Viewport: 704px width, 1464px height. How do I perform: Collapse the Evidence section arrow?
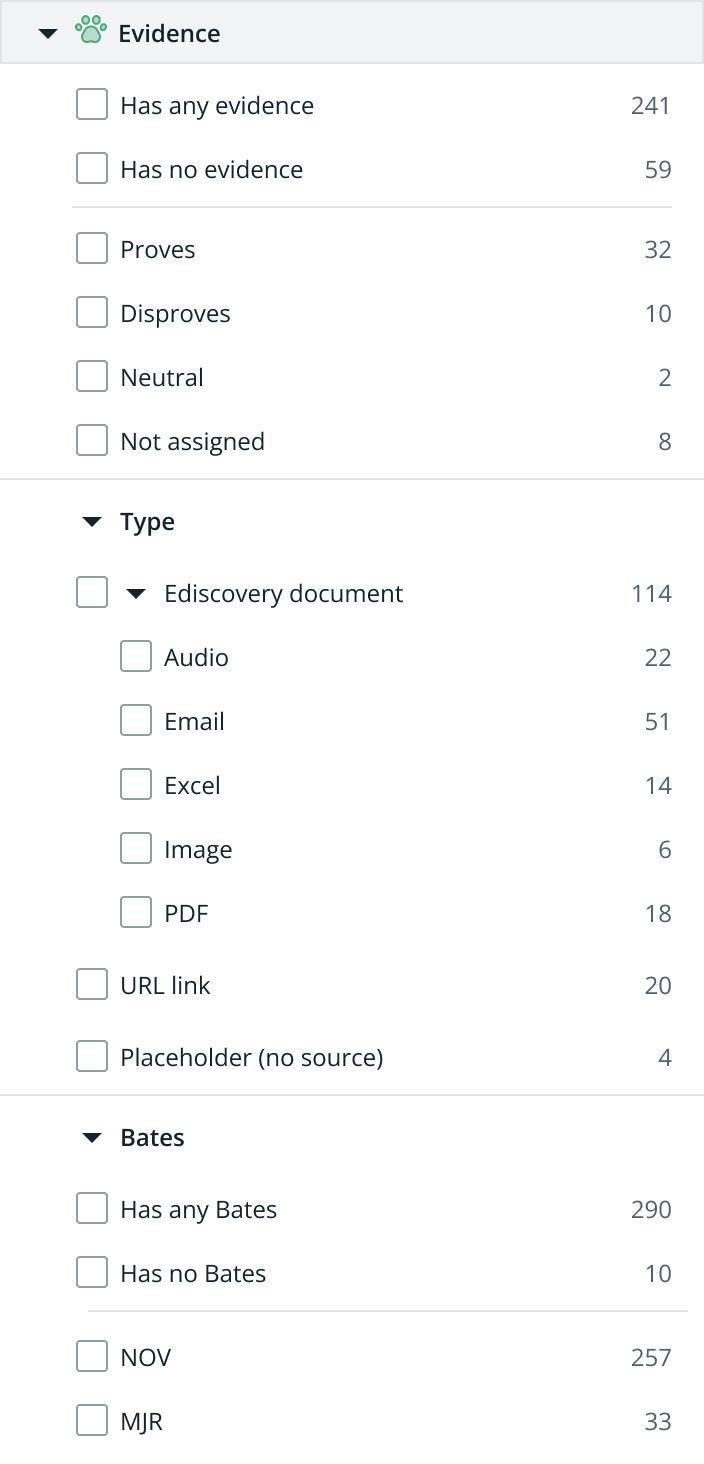(x=47, y=33)
